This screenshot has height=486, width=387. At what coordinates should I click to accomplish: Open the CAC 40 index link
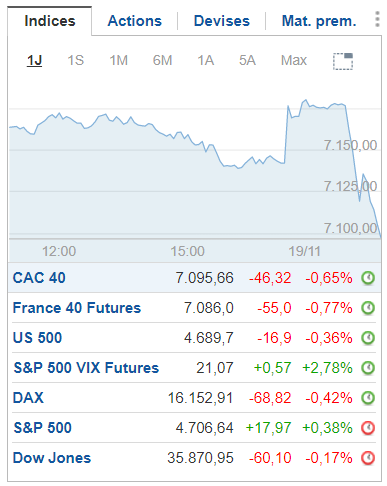39,278
